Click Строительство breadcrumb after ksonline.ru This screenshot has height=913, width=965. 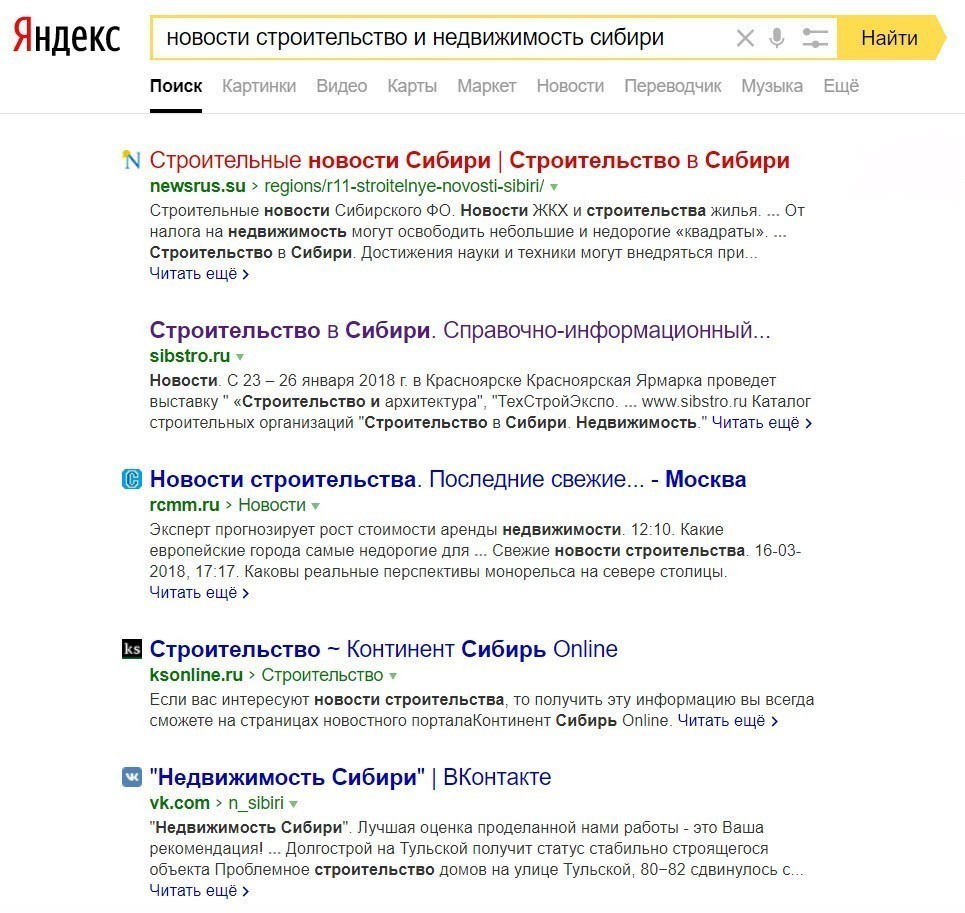[x=322, y=675]
